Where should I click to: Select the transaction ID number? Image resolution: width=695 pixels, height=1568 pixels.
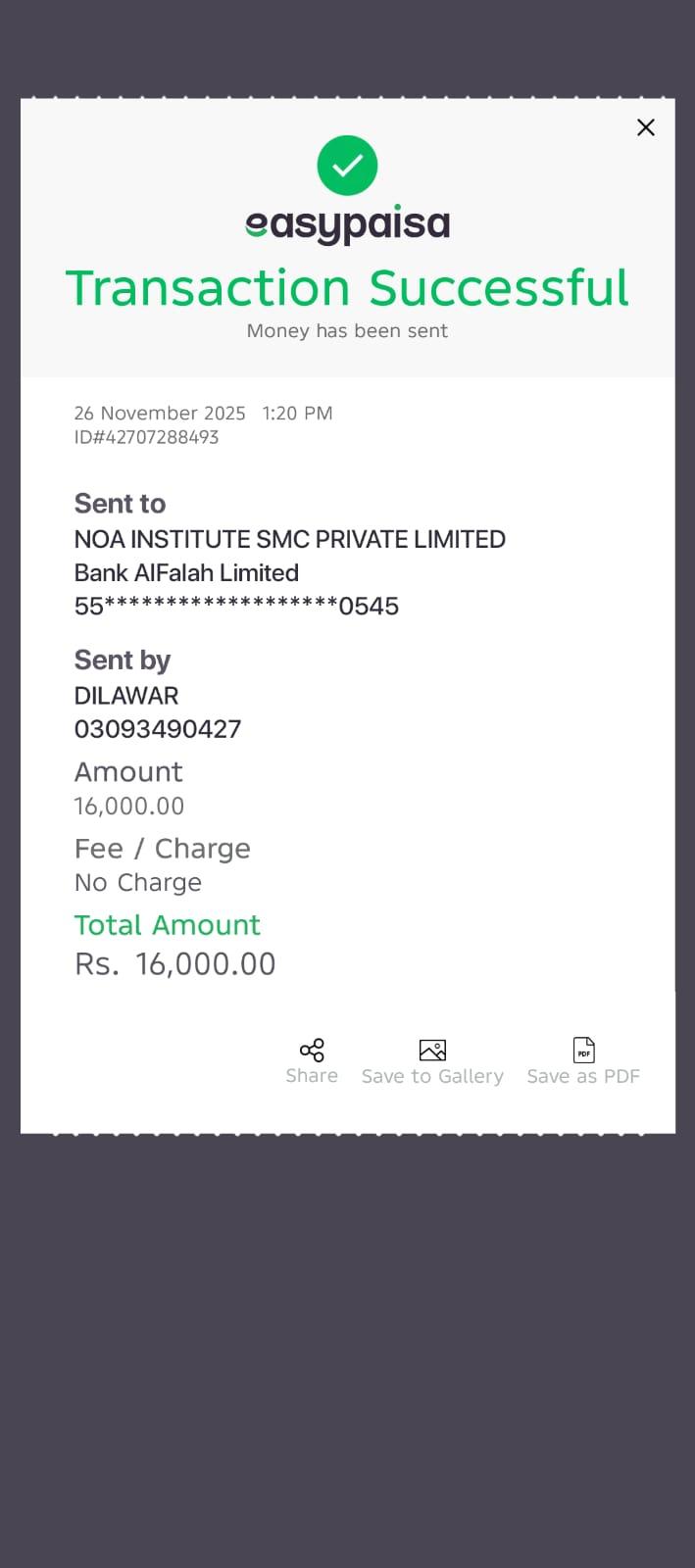[x=146, y=437]
